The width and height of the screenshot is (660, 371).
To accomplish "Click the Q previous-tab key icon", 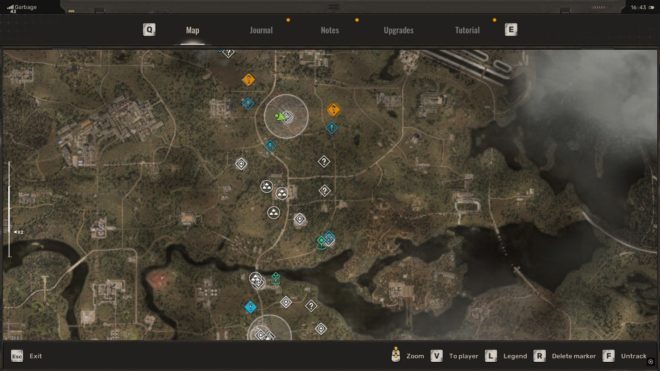I will [x=149, y=29].
